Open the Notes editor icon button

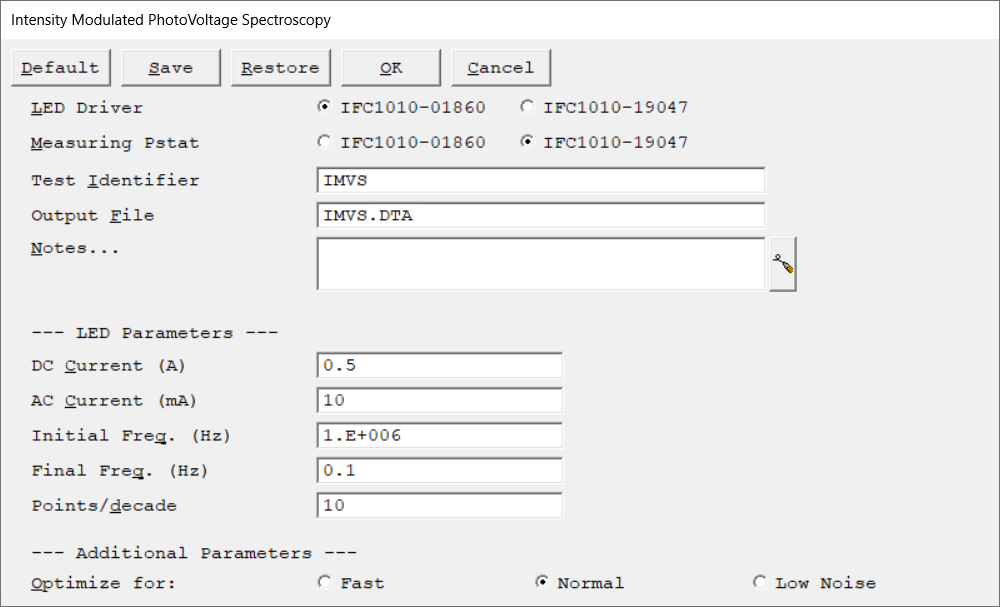782,266
